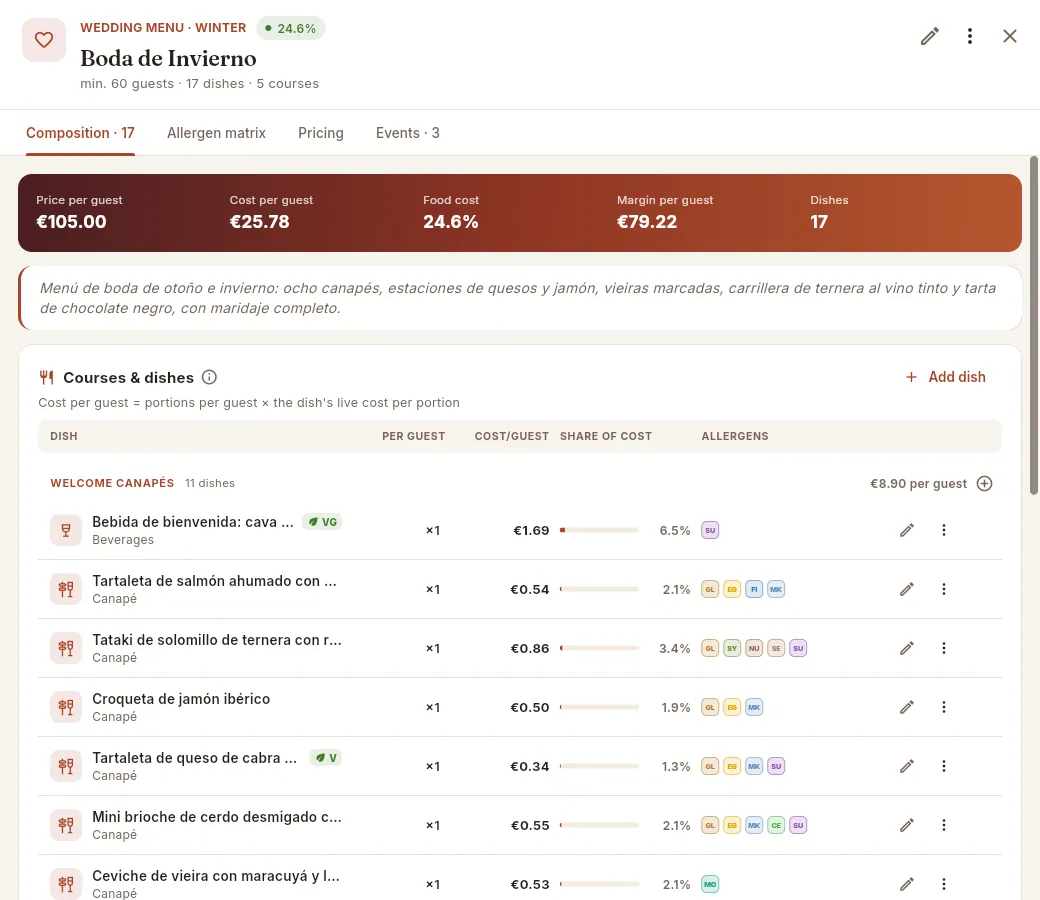The height and width of the screenshot is (900, 1040).
Task: Edit Bebida de bienvenida row
Action: click(907, 530)
